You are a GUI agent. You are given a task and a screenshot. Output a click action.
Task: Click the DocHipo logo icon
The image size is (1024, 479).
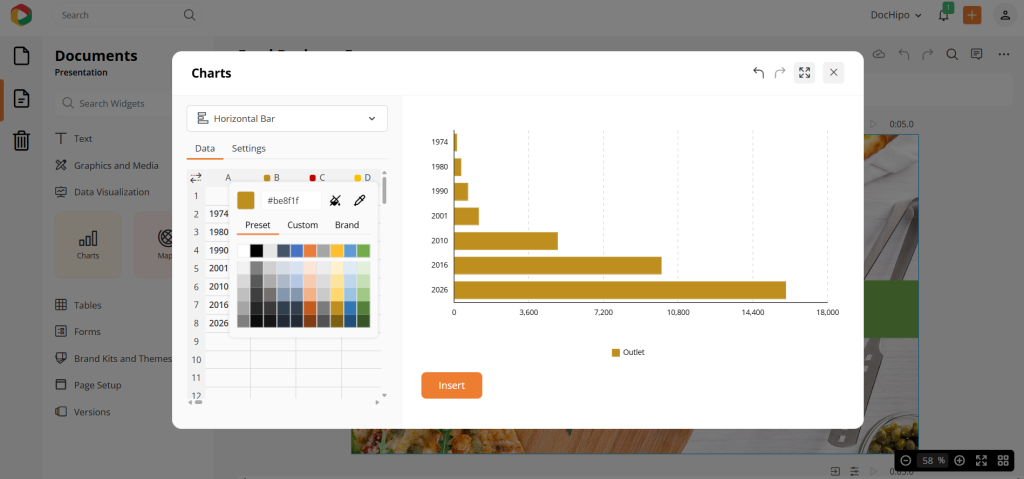(x=22, y=14)
